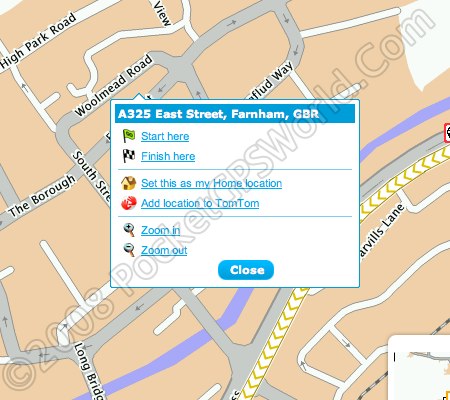This screenshot has width=450, height=400.
Task: Click the A325 East Street popup title bar
Action: coord(235,114)
